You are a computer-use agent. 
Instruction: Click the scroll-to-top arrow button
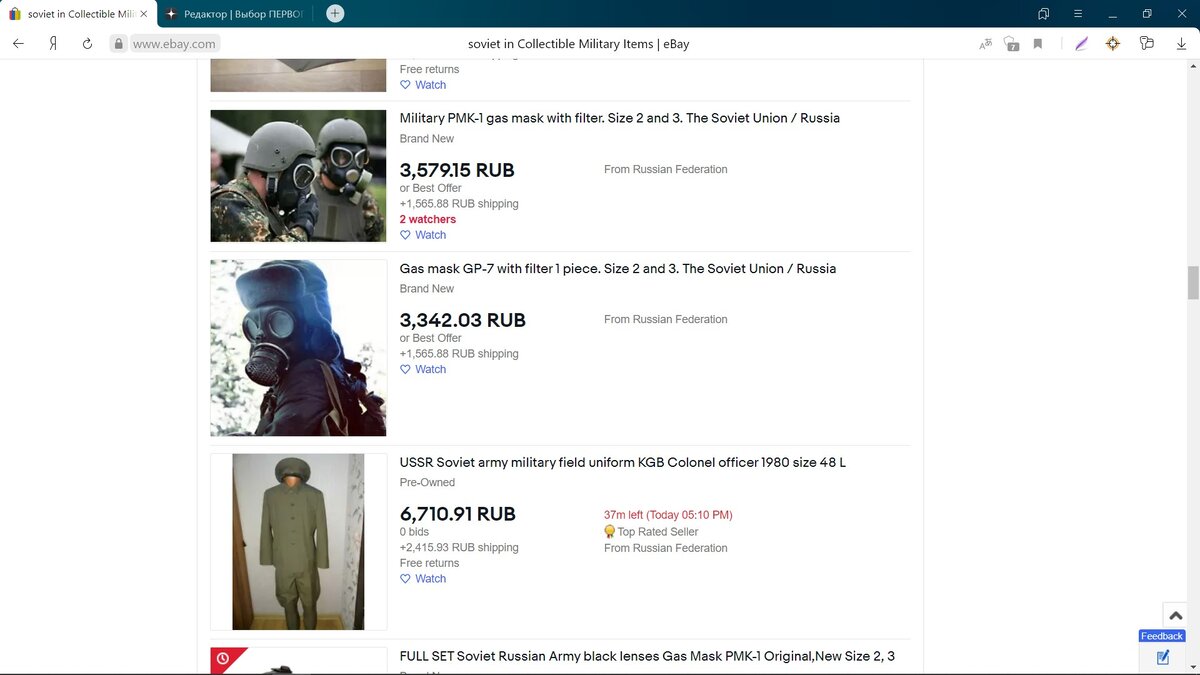point(1176,615)
